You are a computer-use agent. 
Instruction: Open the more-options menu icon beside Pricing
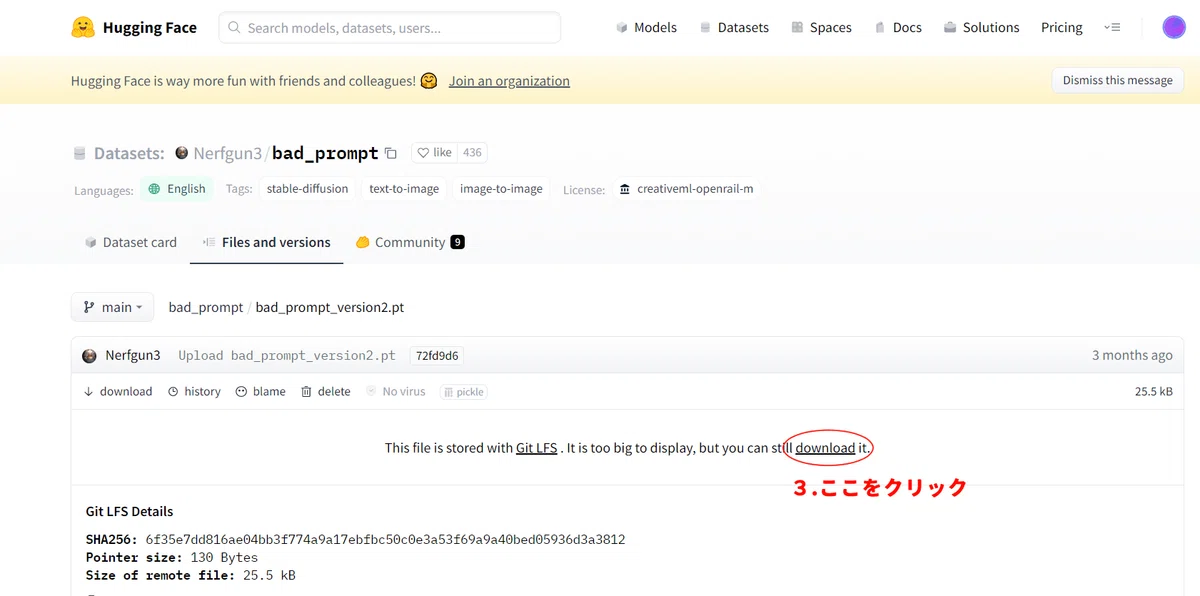pyautogui.click(x=1112, y=27)
